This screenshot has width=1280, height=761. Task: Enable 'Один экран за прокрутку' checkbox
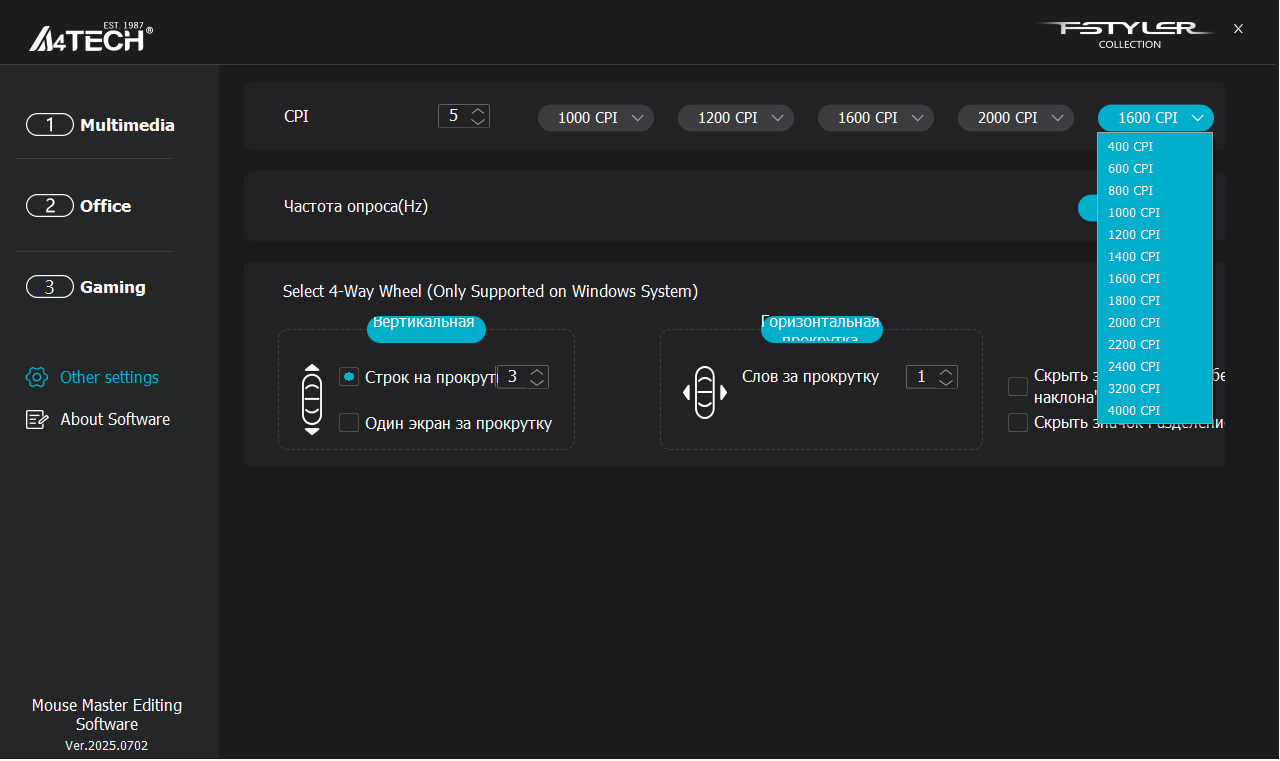tap(349, 423)
